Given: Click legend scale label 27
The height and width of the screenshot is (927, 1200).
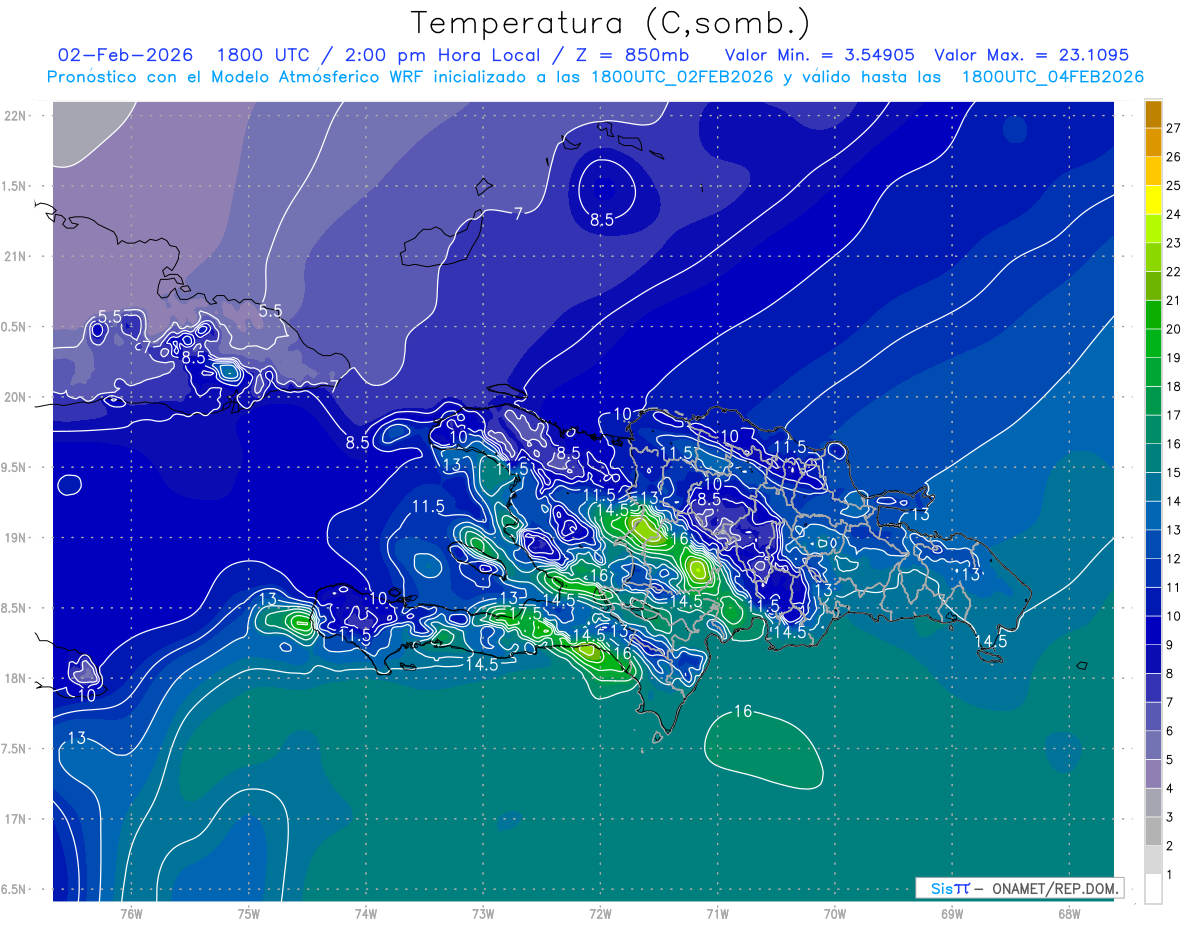Looking at the screenshot, I should click(x=1173, y=129).
